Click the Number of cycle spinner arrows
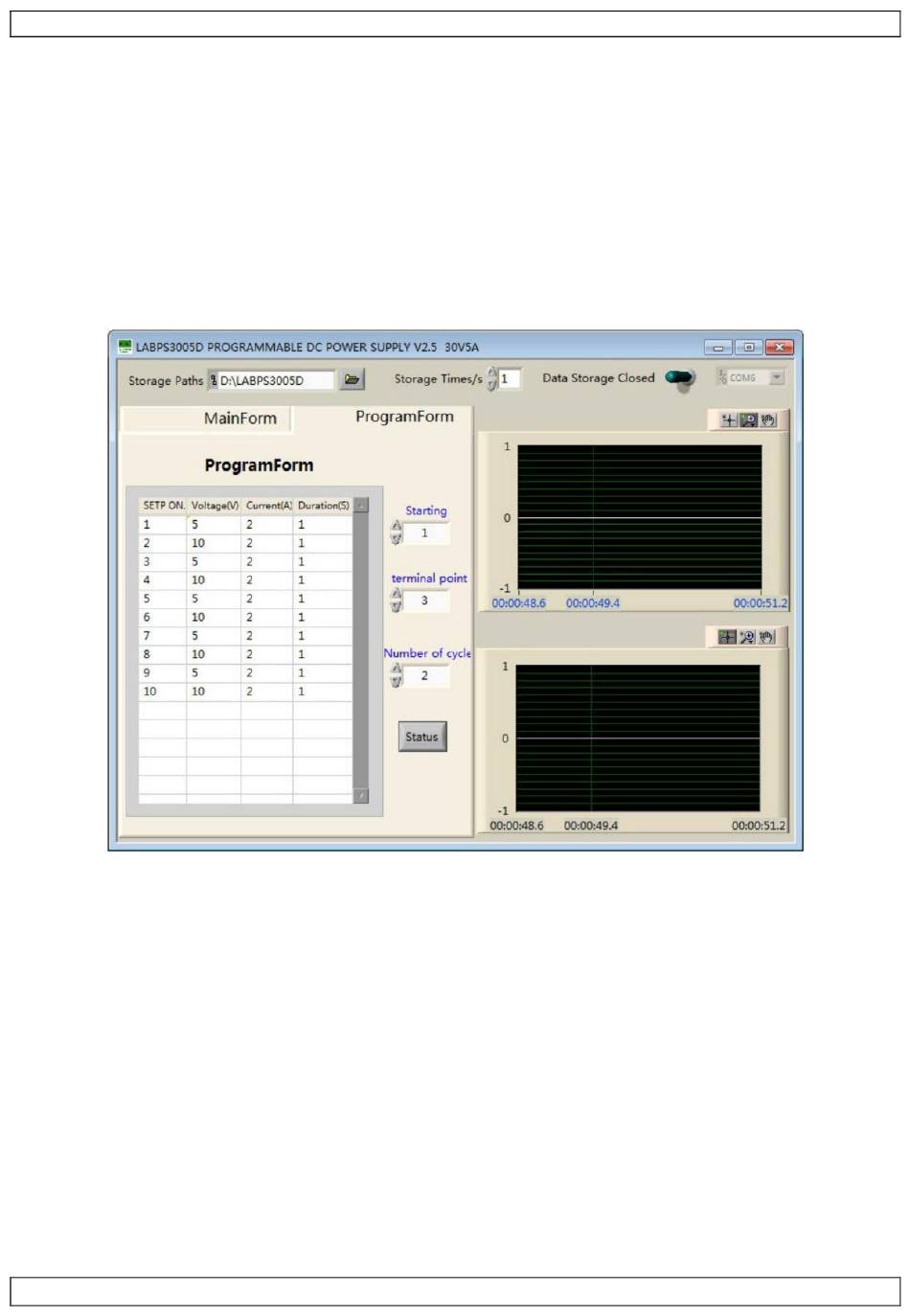The image size is (910, 1316). click(x=396, y=675)
